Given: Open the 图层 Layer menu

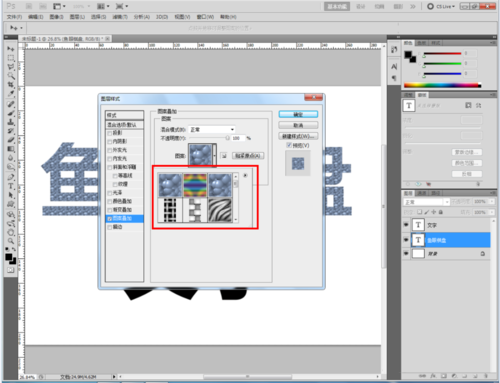Looking at the screenshot, I should tap(77, 17).
